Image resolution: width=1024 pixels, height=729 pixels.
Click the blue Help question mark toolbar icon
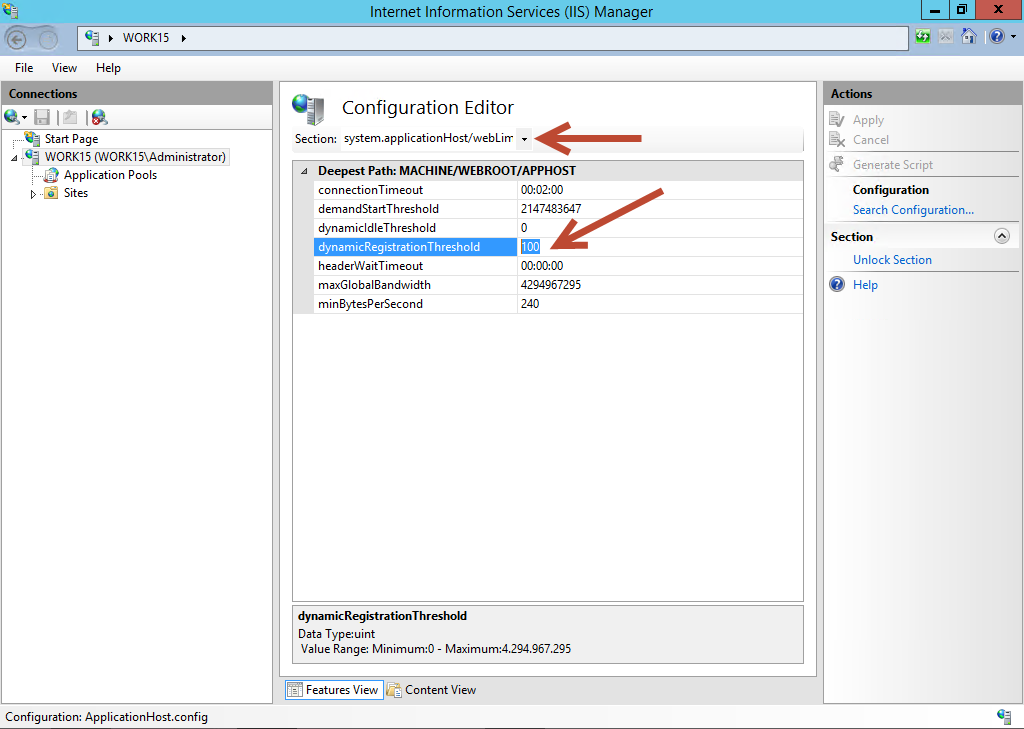tap(996, 37)
